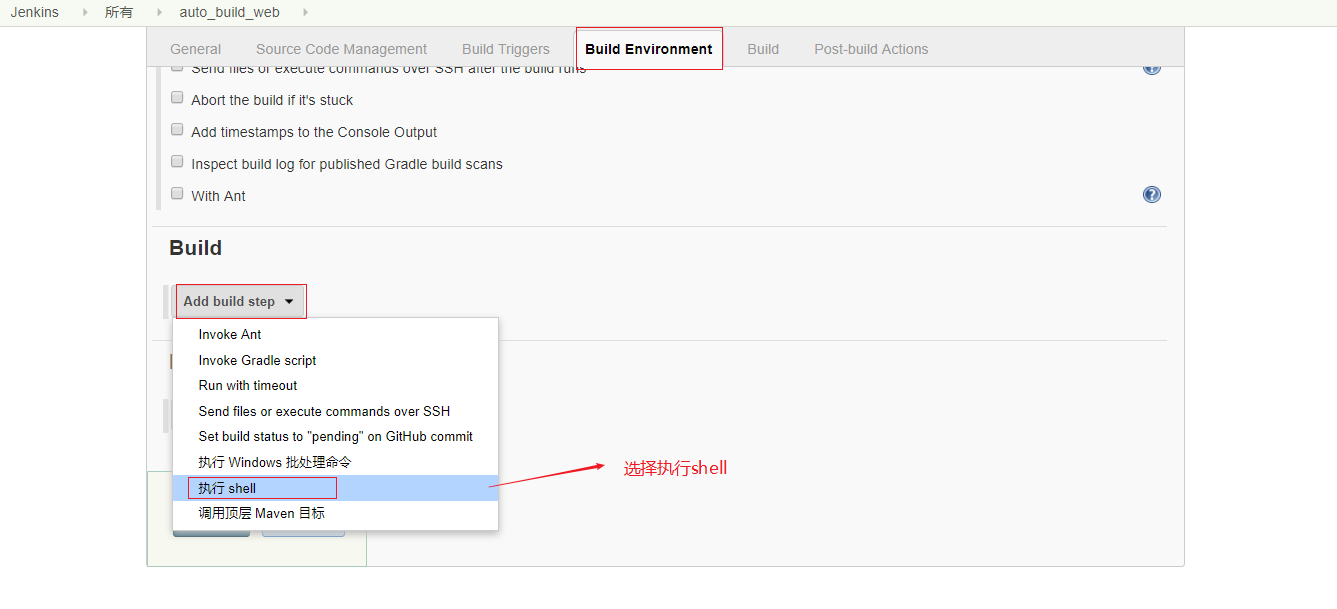Go to the Build tab
Viewport: 1337px width, 609px height.
[x=763, y=49]
